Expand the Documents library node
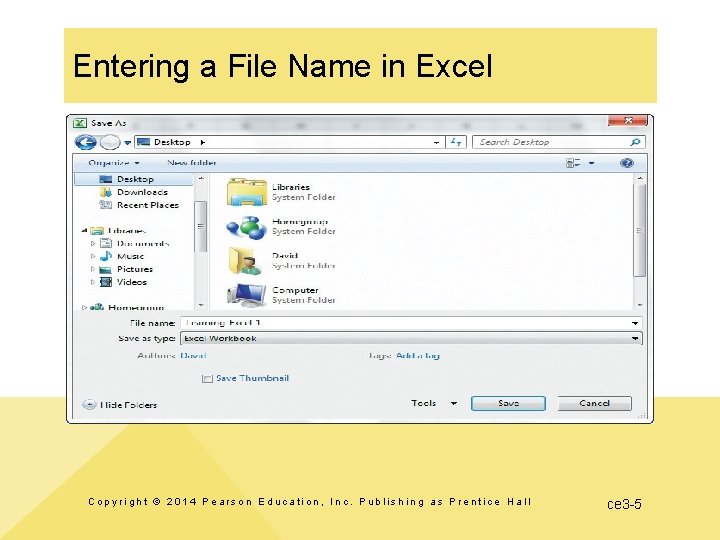The height and width of the screenshot is (540, 720). [93, 243]
